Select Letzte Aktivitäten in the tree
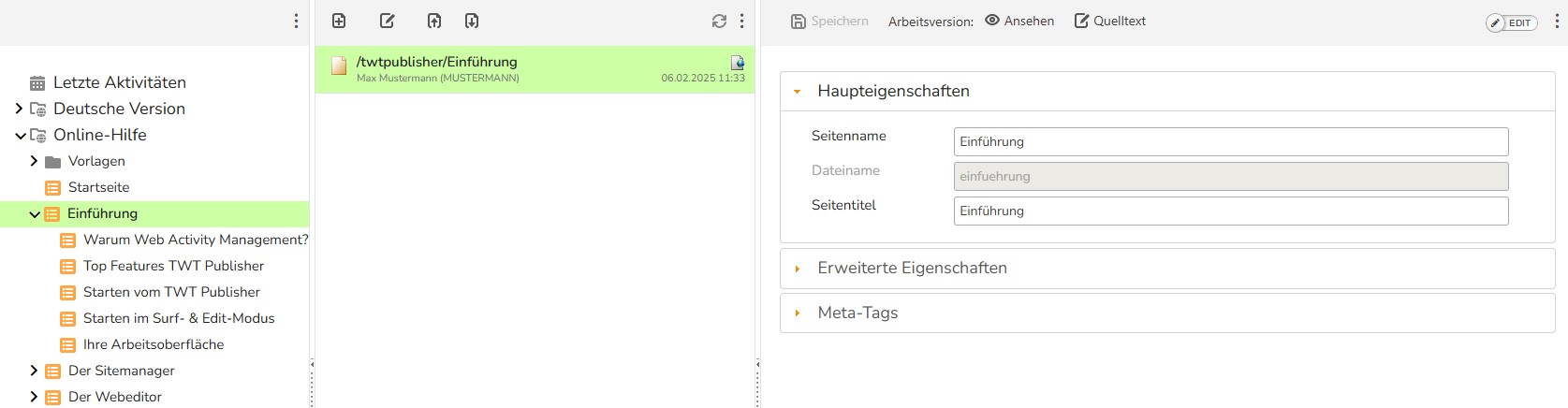Screen dimensions: 1568x408 [x=120, y=82]
